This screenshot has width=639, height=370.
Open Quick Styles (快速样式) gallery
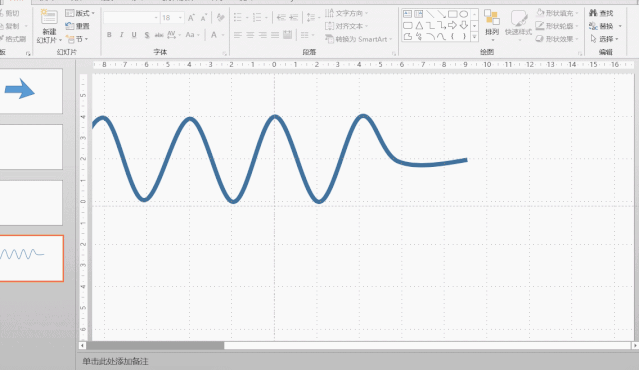click(x=518, y=24)
